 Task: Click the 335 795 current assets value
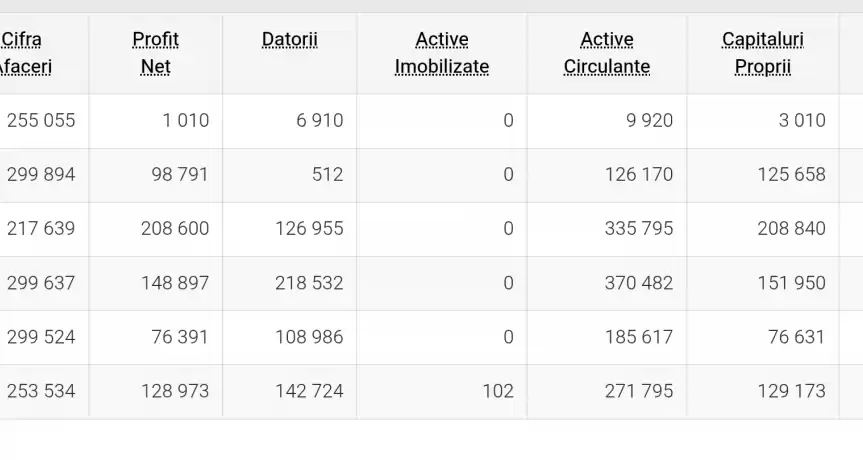click(639, 229)
